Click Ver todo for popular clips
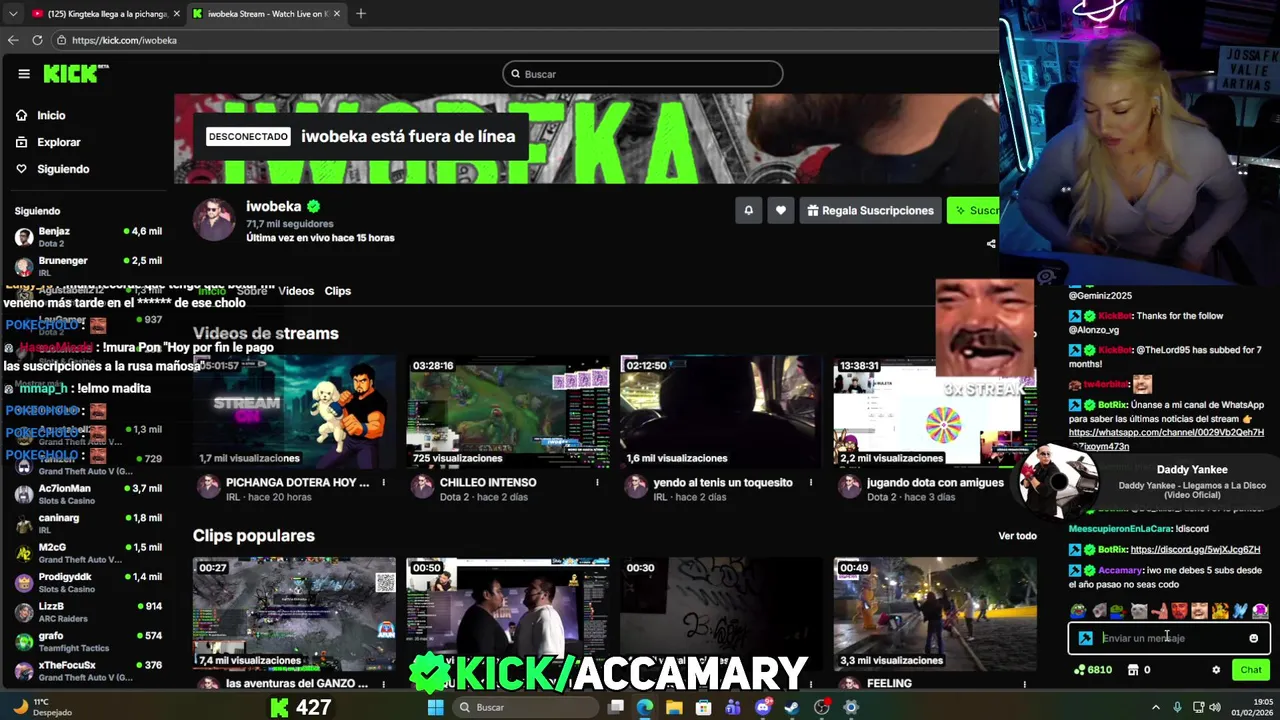This screenshot has width=1280, height=720. (x=1017, y=536)
